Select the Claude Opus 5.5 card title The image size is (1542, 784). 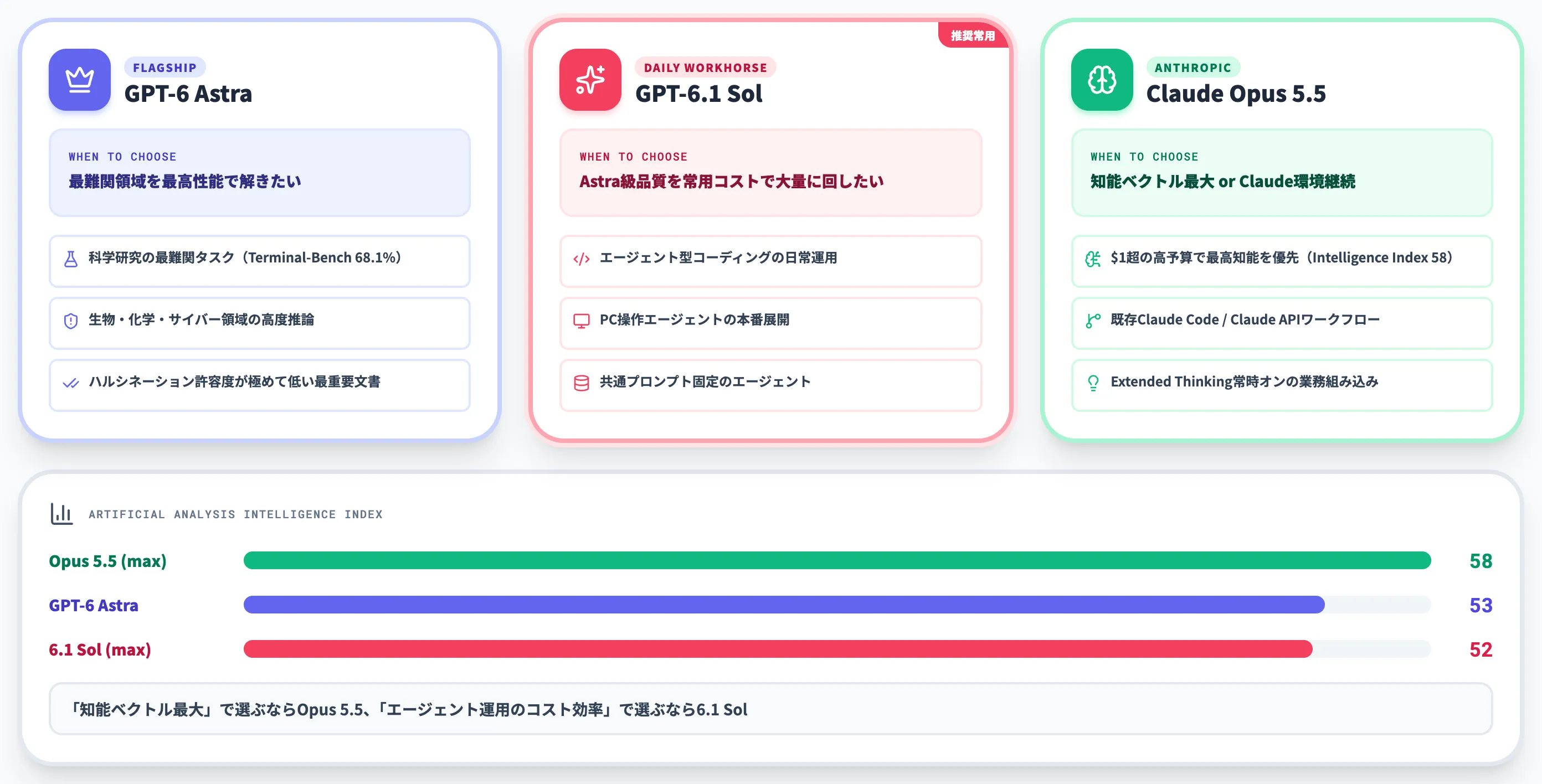pos(1236,94)
